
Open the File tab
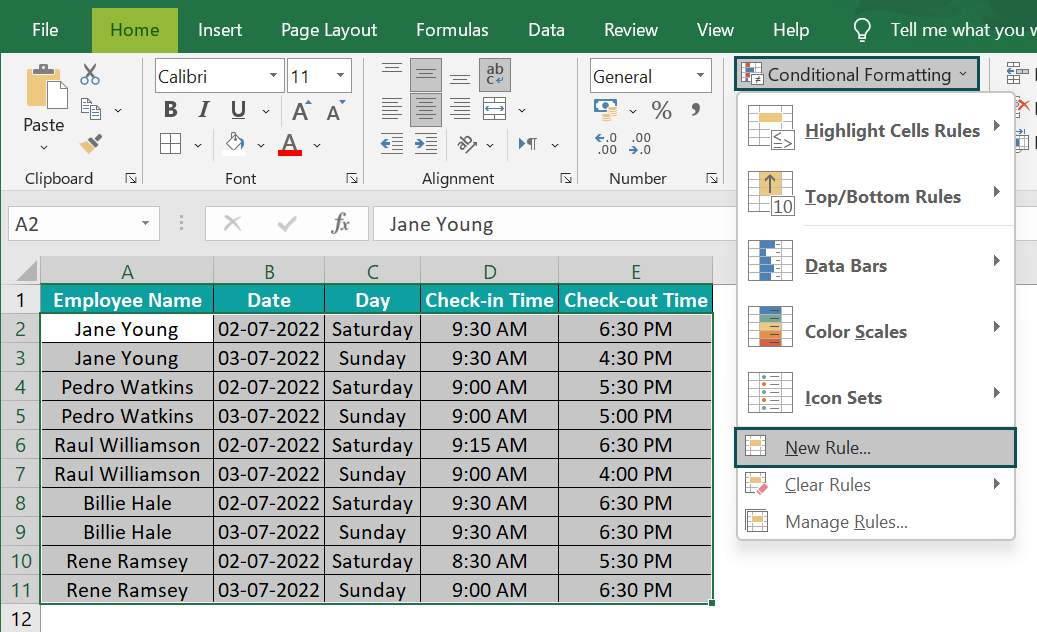pos(45,30)
